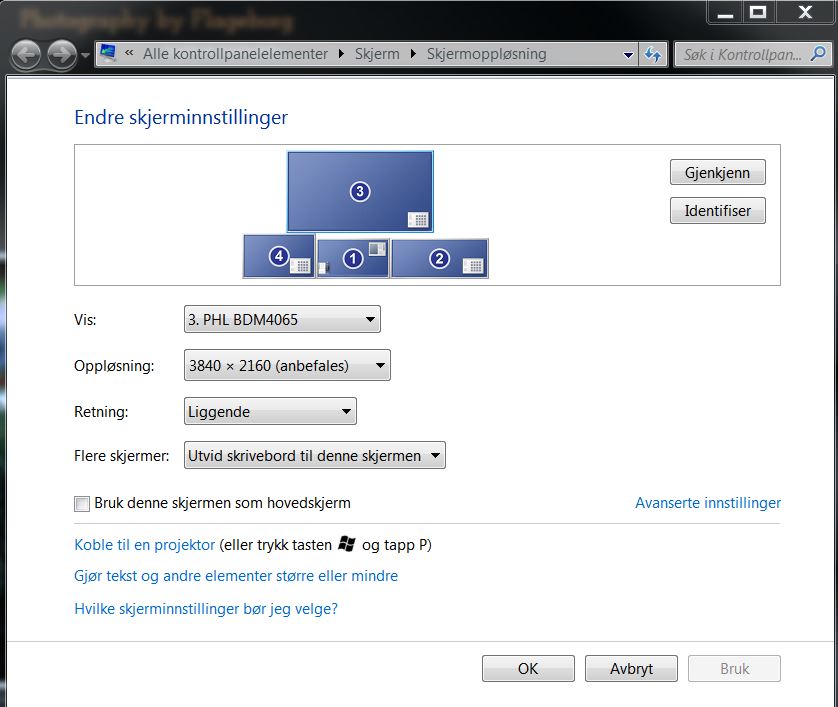Select monitor 1 thumbnail

353,259
